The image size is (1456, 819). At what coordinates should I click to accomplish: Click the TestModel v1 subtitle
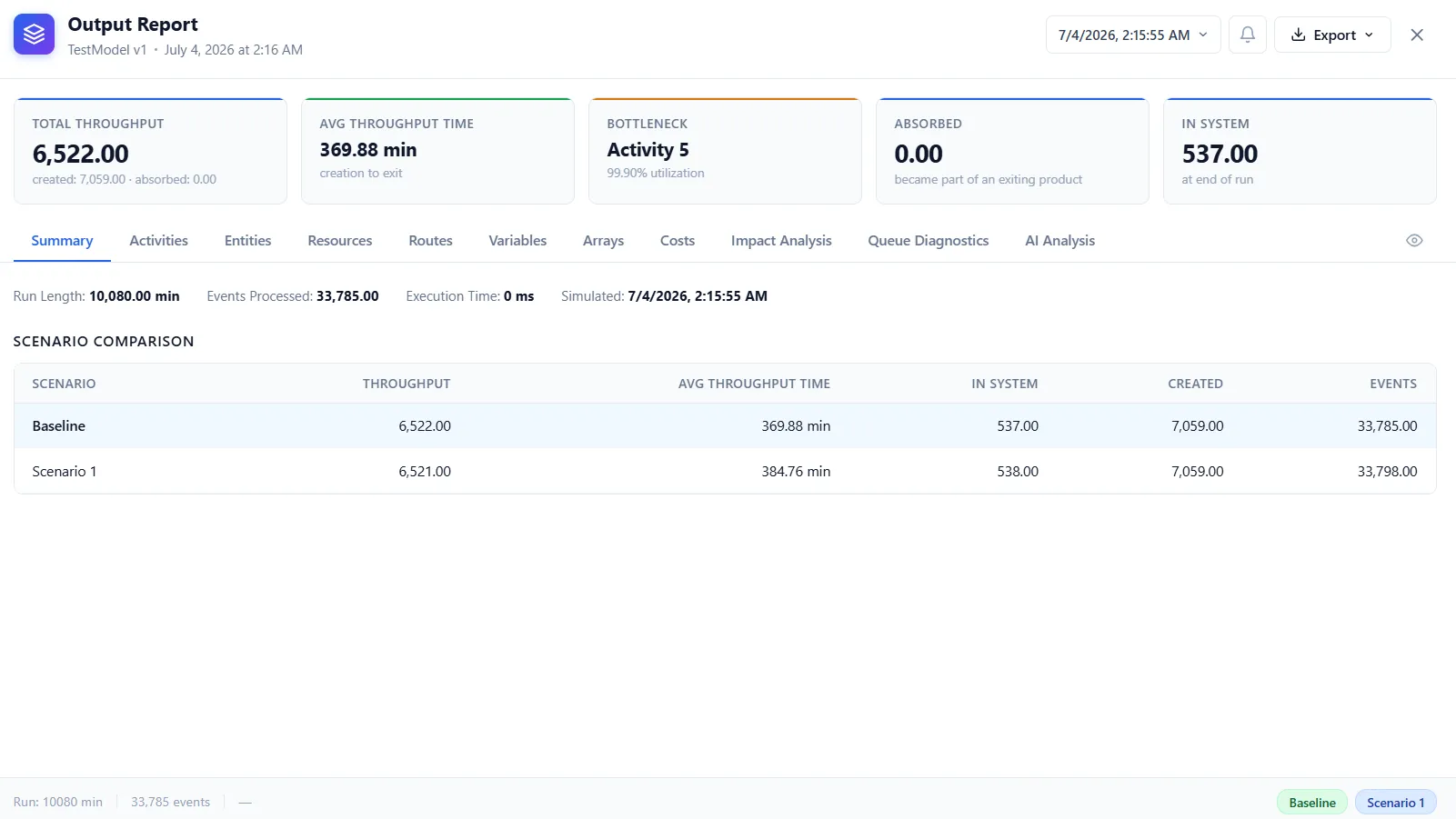(x=107, y=50)
